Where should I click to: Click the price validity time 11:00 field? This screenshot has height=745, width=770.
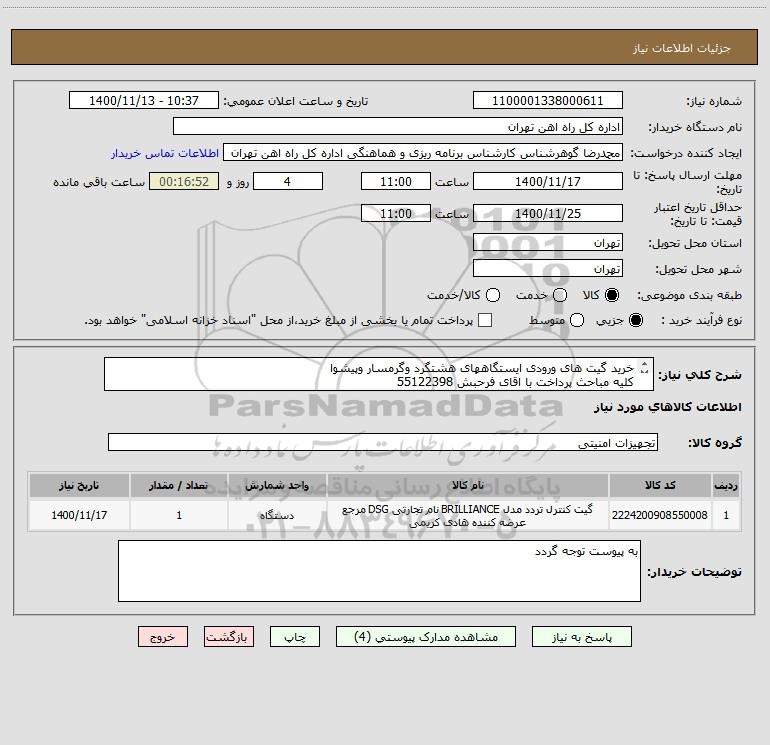click(396, 213)
